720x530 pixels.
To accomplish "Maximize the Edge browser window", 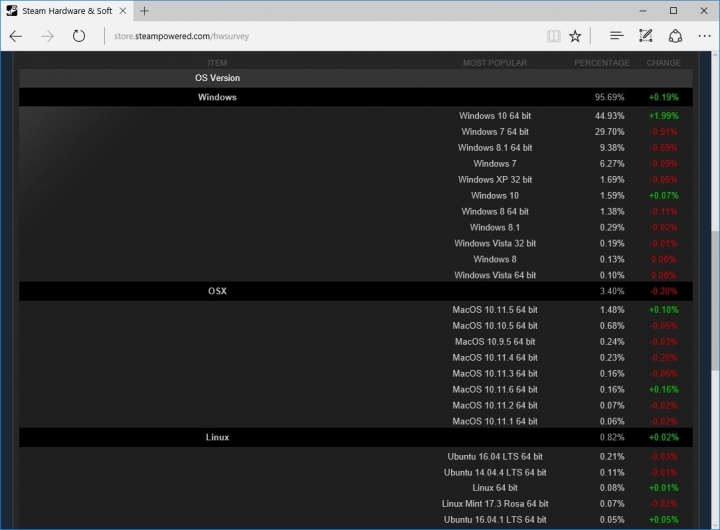I will click(673, 11).
